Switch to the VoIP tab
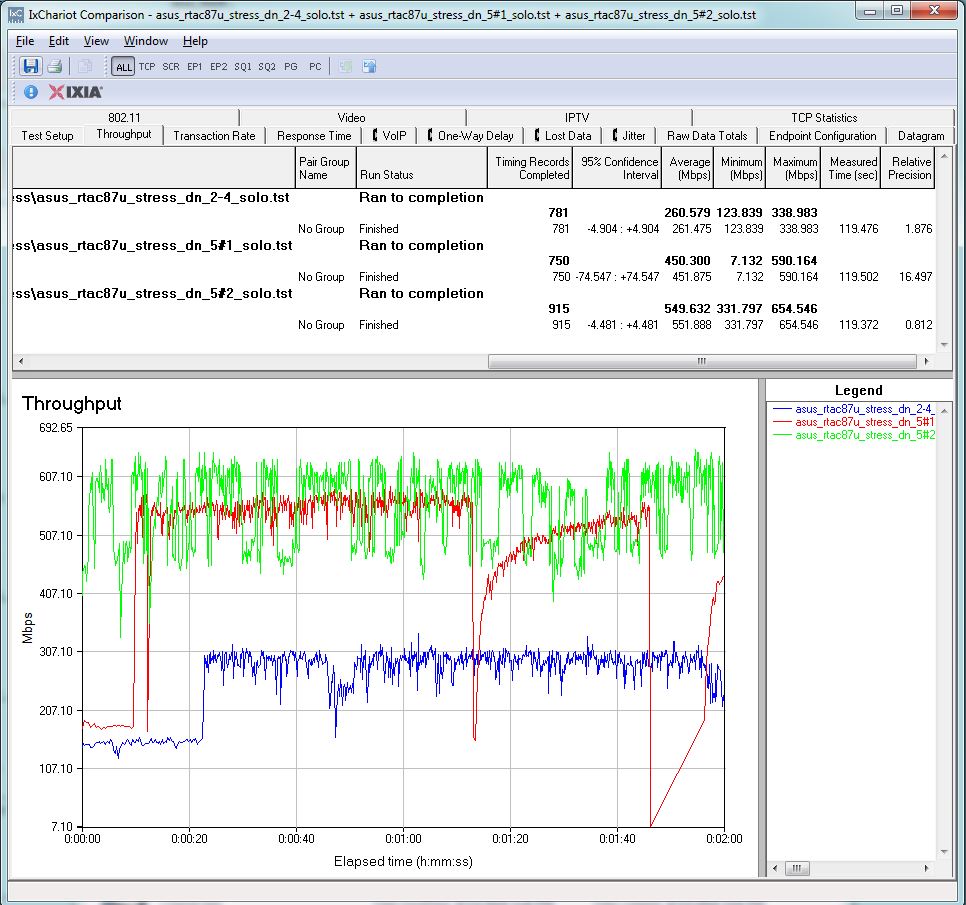966x905 pixels. [x=389, y=136]
